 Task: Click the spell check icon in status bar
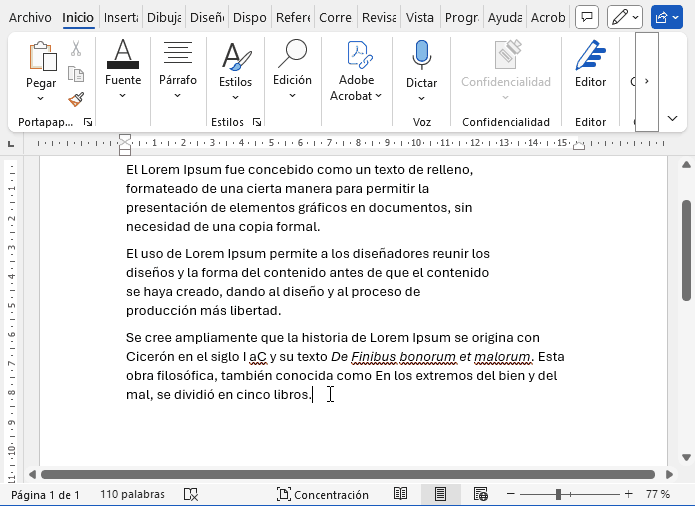[x=191, y=494]
